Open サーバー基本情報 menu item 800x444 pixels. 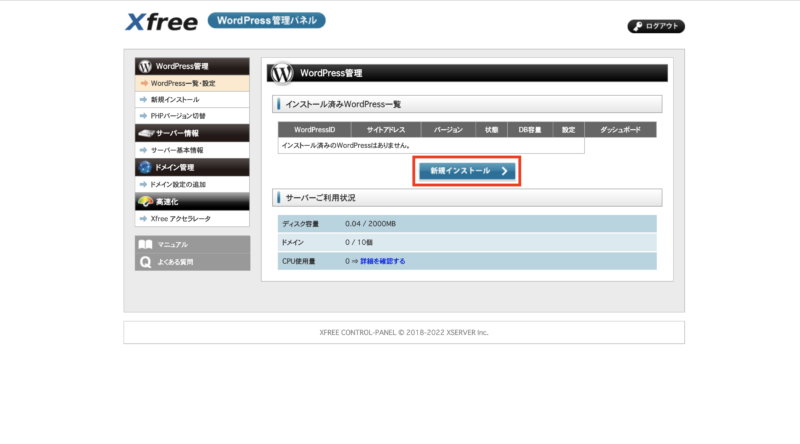click(x=192, y=150)
